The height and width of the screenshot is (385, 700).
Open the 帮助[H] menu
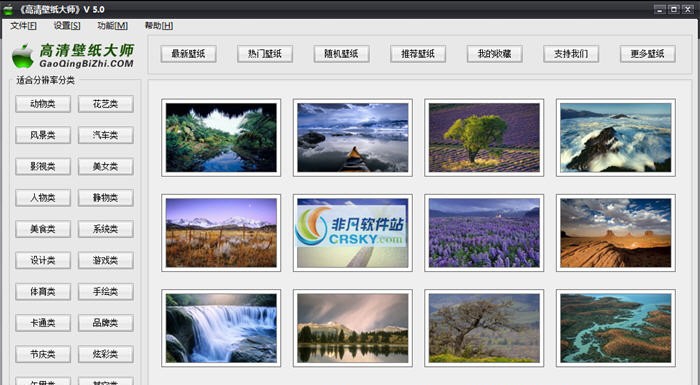point(158,26)
